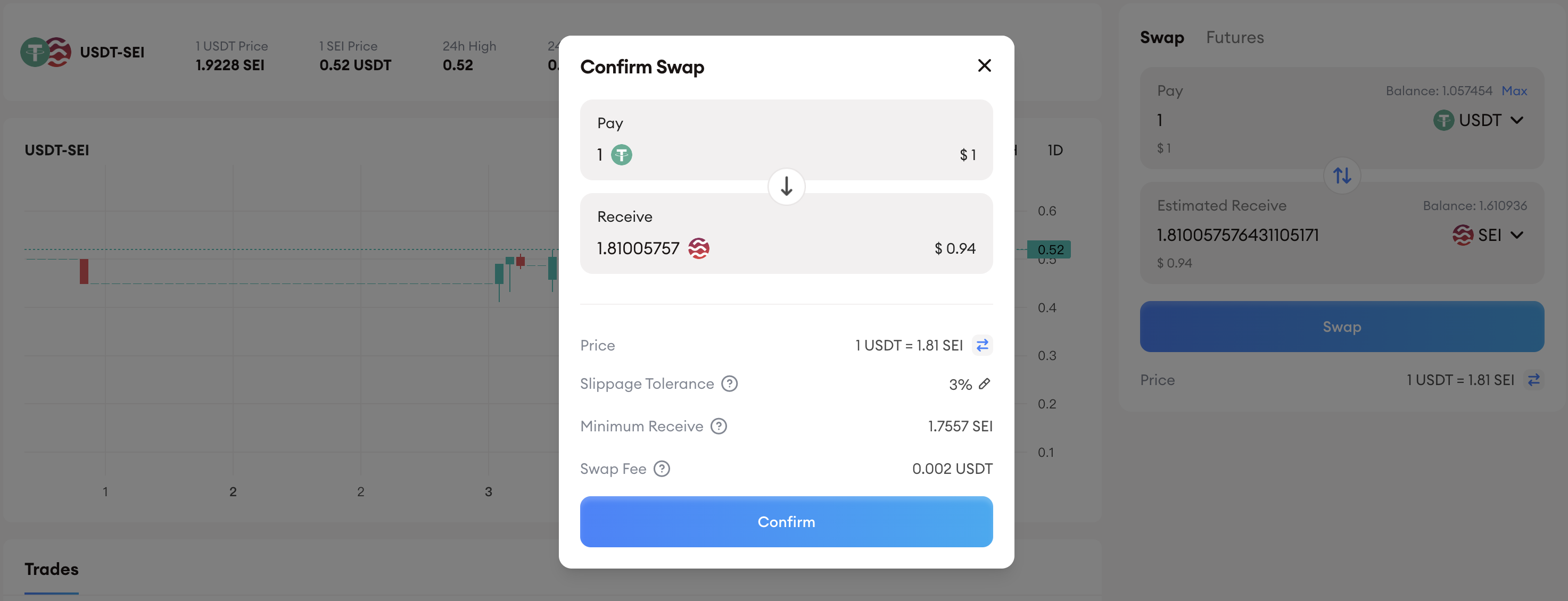Close the Confirm Swap dialog
This screenshot has width=1568, height=601.
pyautogui.click(x=984, y=66)
